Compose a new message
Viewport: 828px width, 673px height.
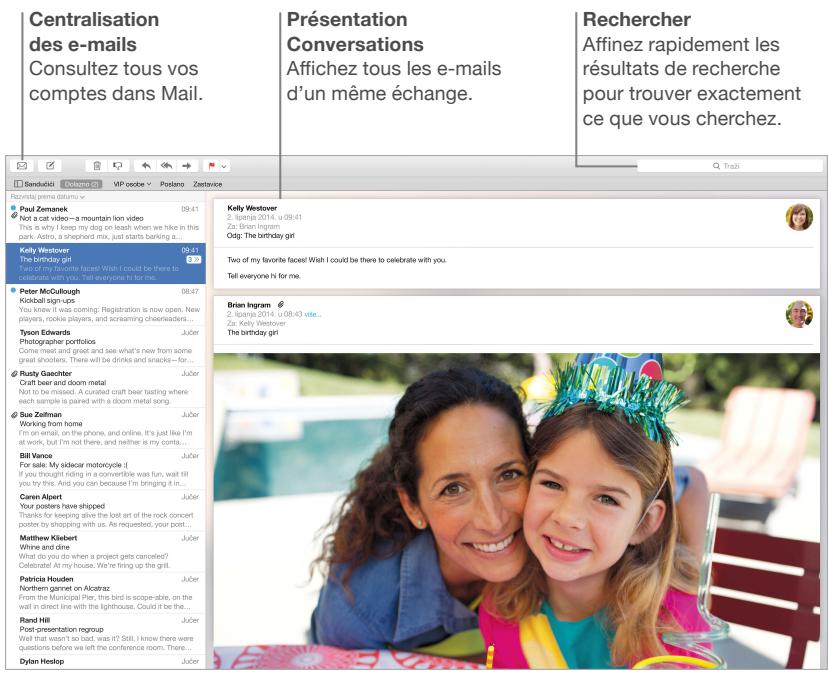[50, 166]
